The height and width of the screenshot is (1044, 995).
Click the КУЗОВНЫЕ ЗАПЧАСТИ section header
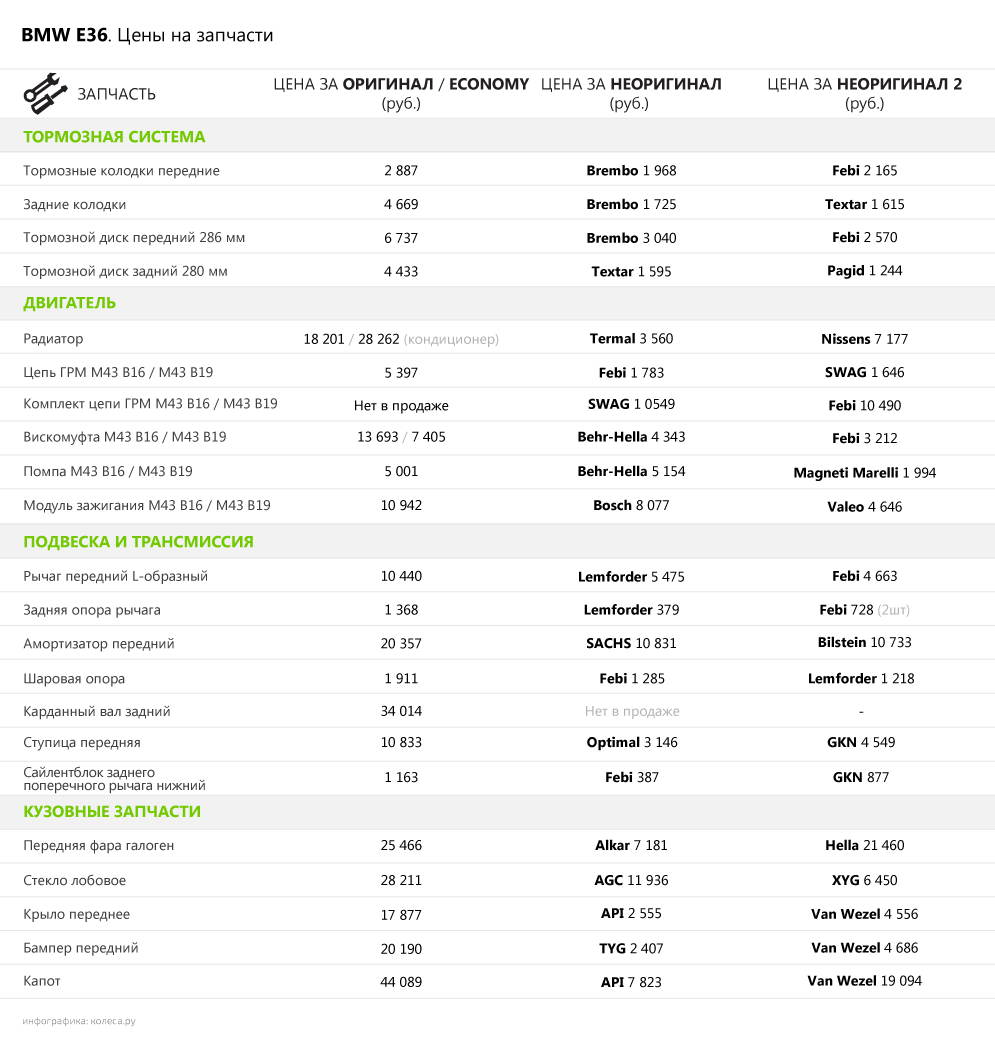click(112, 812)
